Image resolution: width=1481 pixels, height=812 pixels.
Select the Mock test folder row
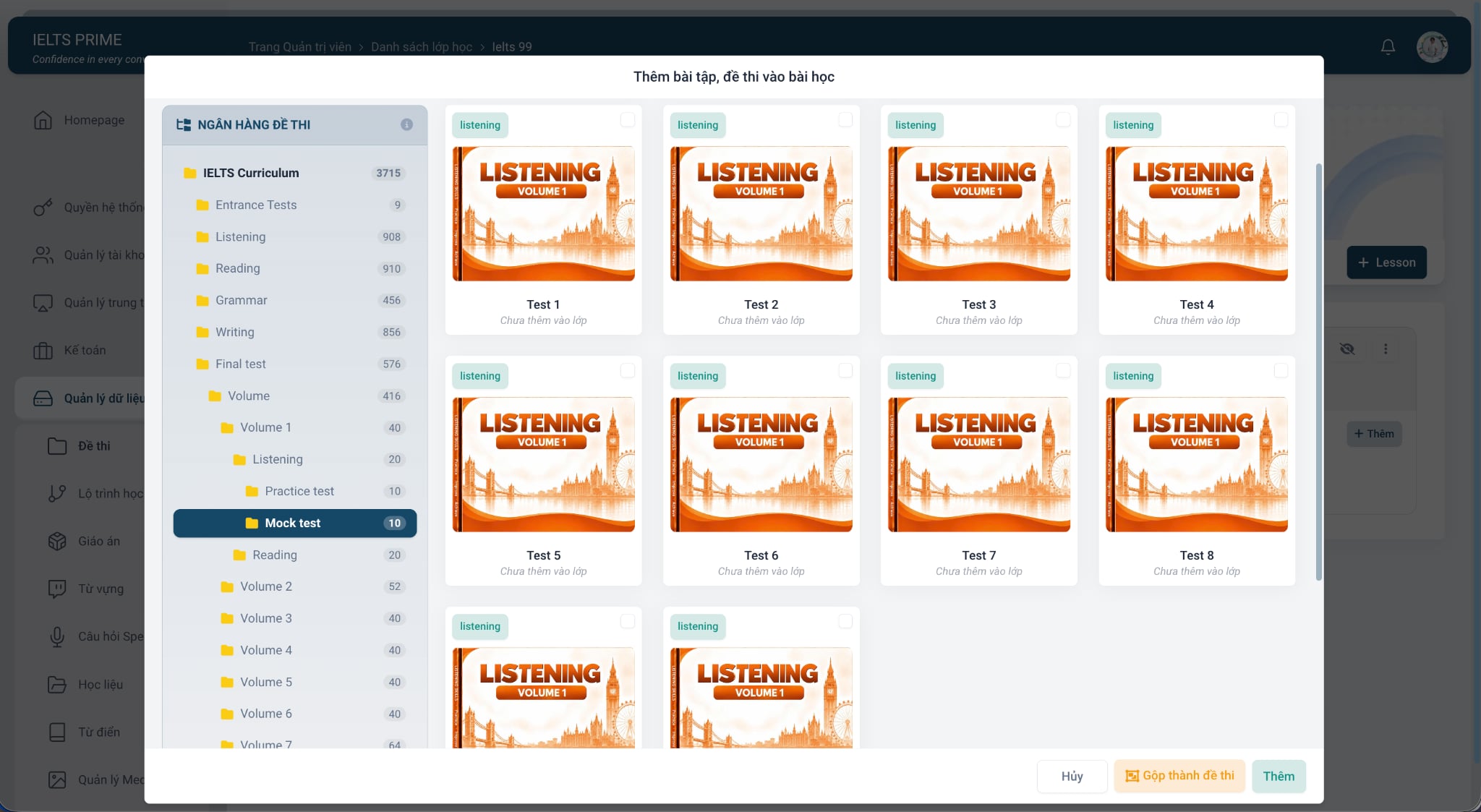click(x=295, y=523)
